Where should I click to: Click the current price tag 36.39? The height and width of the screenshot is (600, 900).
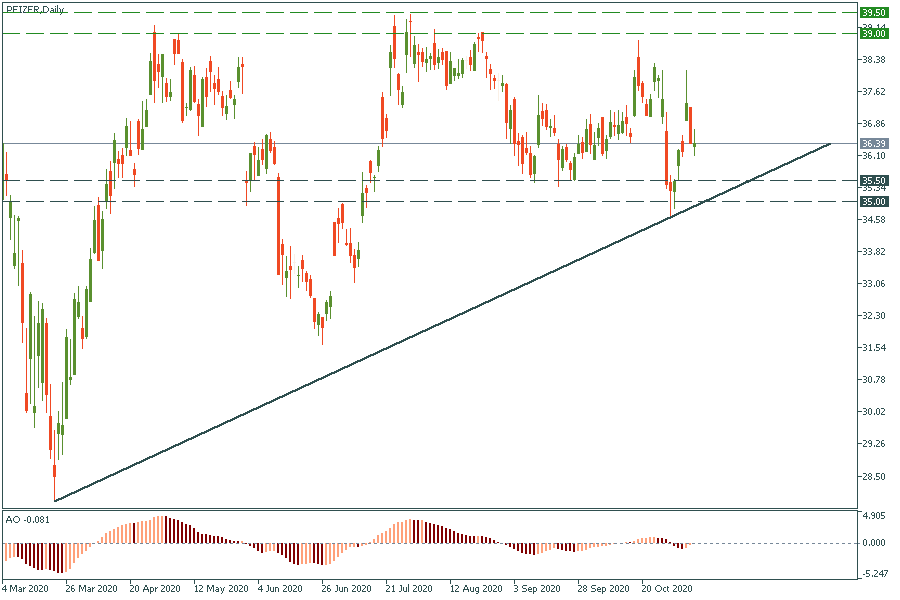tap(874, 144)
